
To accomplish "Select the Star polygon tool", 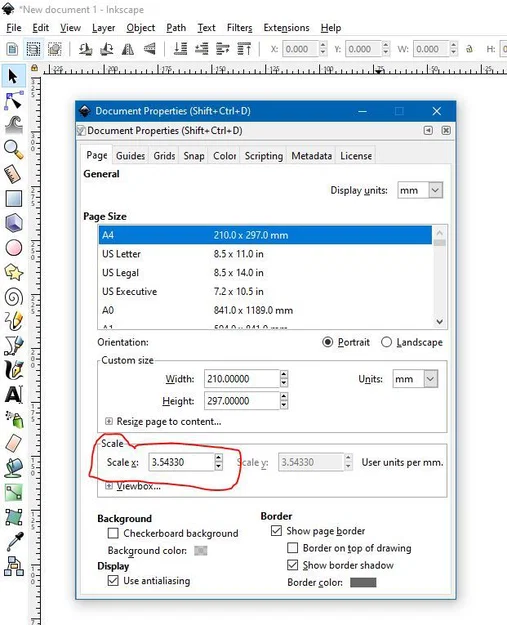I will click(14, 273).
